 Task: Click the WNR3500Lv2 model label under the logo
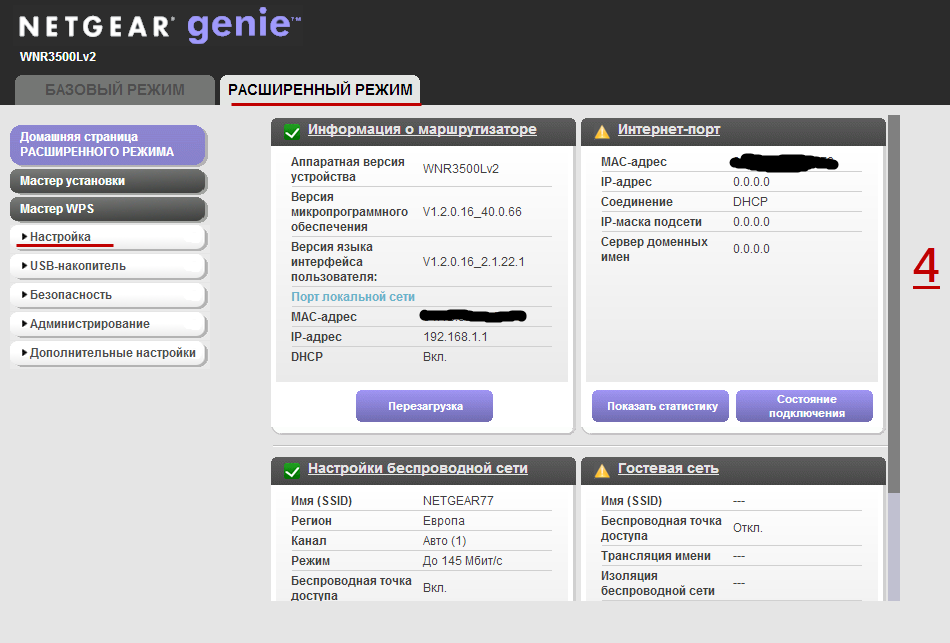click(58, 57)
